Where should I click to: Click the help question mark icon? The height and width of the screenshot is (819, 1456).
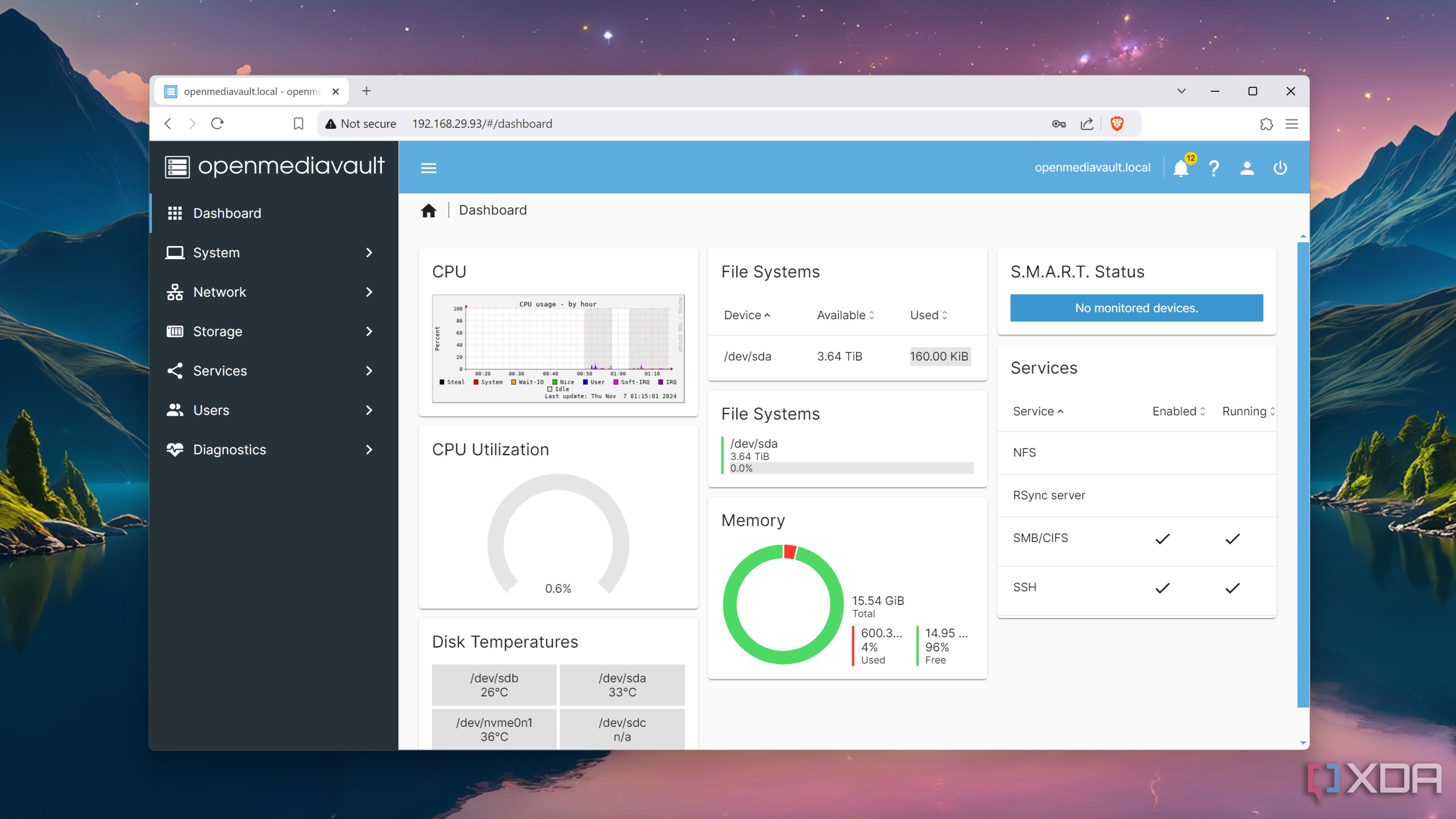point(1213,168)
